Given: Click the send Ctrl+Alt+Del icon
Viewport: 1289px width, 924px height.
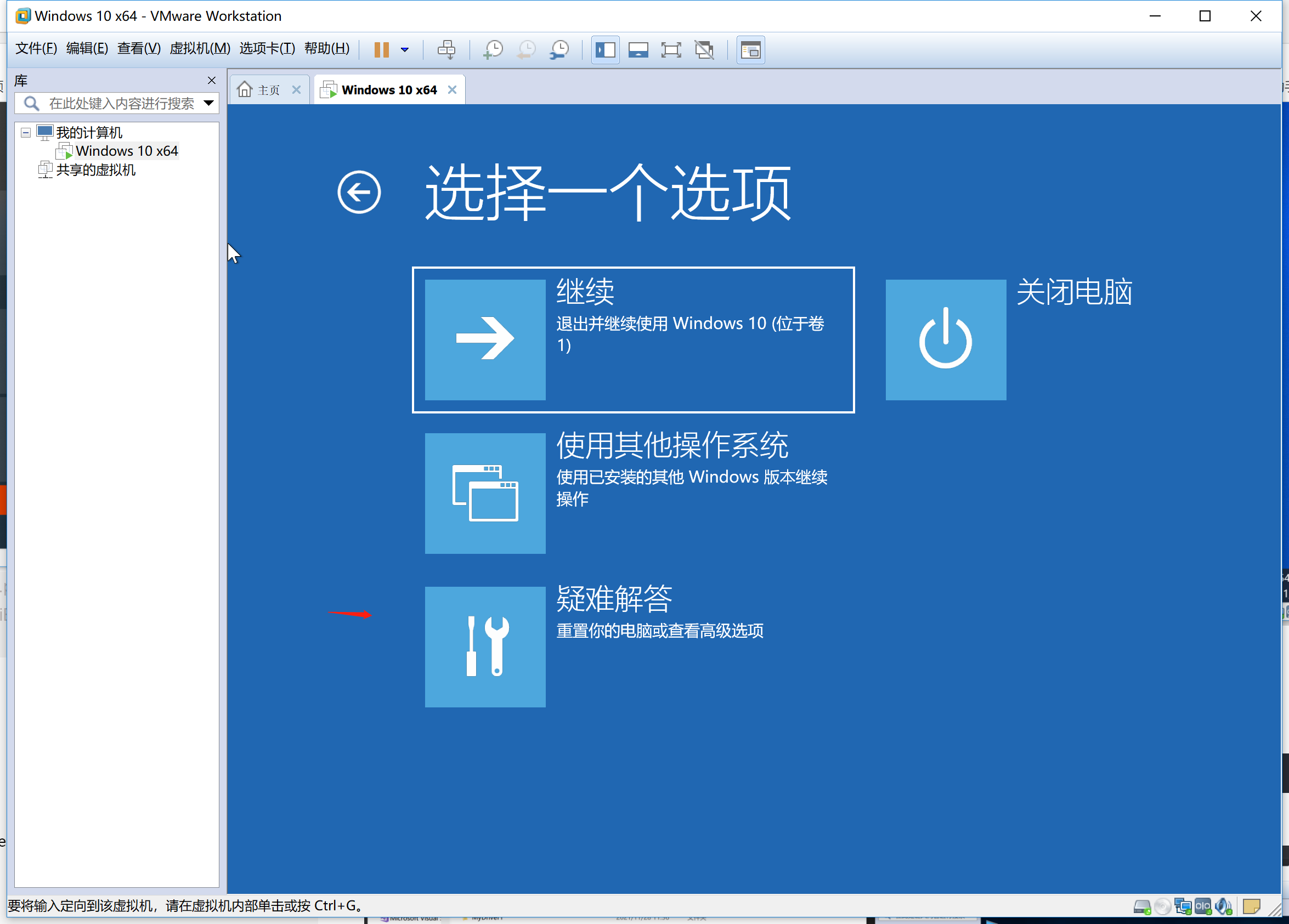Looking at the screenshot, I should tap(446, 50).
